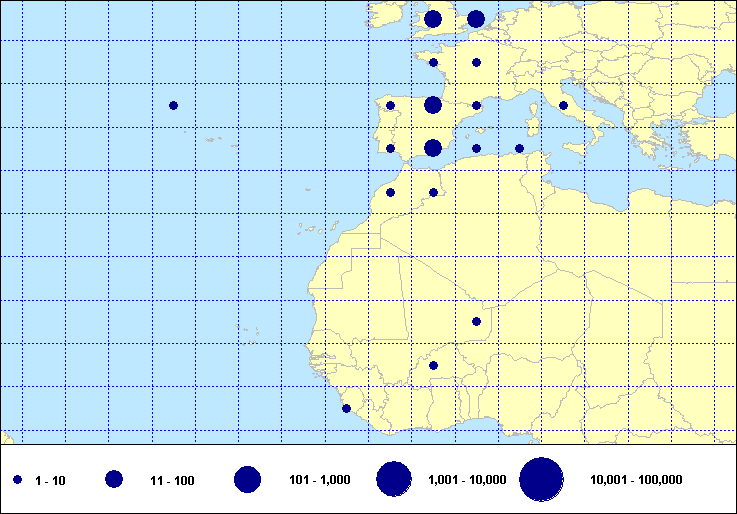Select the small dot in the central Sahara
Screen dimensions: 737x514
pos(476,321)
